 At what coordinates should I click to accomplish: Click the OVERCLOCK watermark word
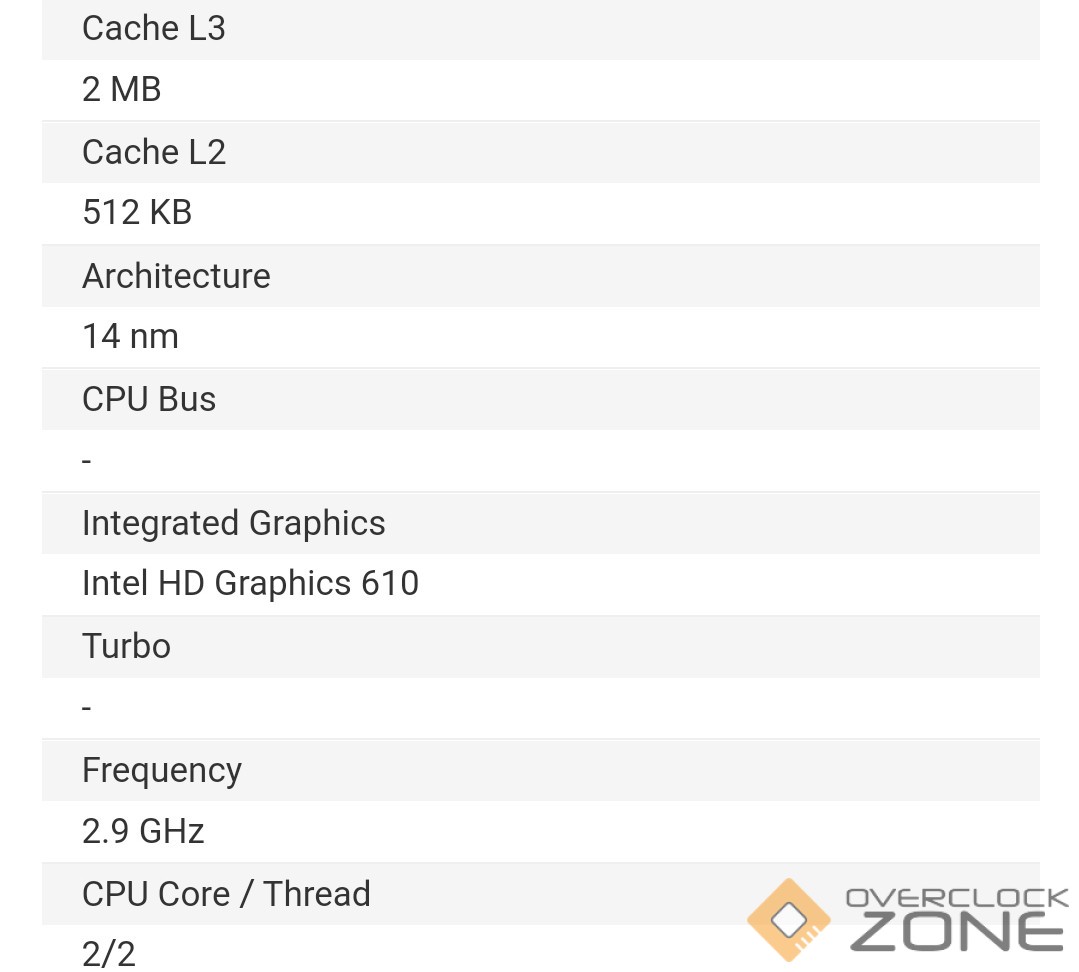pos(957,898)
